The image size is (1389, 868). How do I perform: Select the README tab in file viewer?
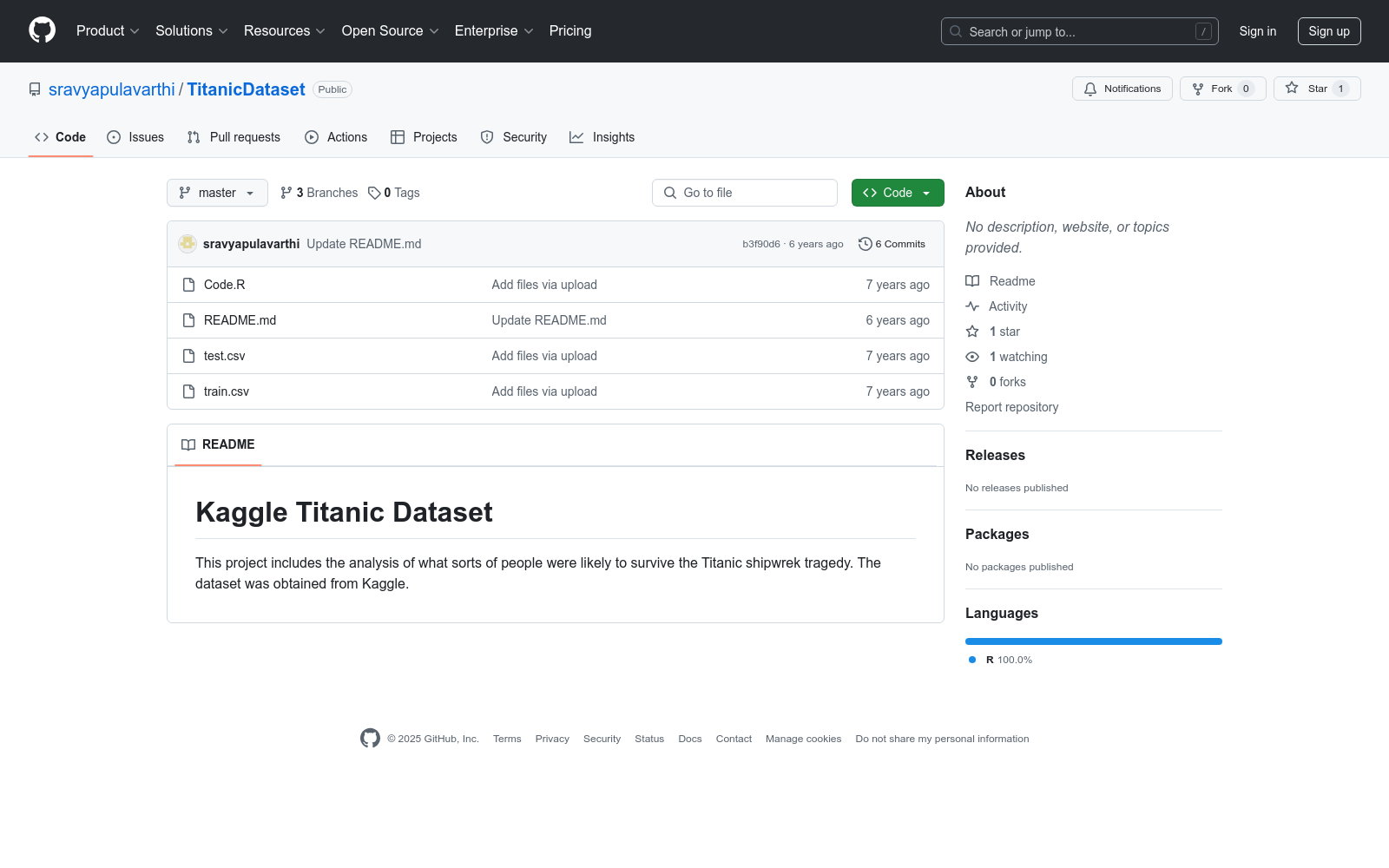(x=218, y=444)
